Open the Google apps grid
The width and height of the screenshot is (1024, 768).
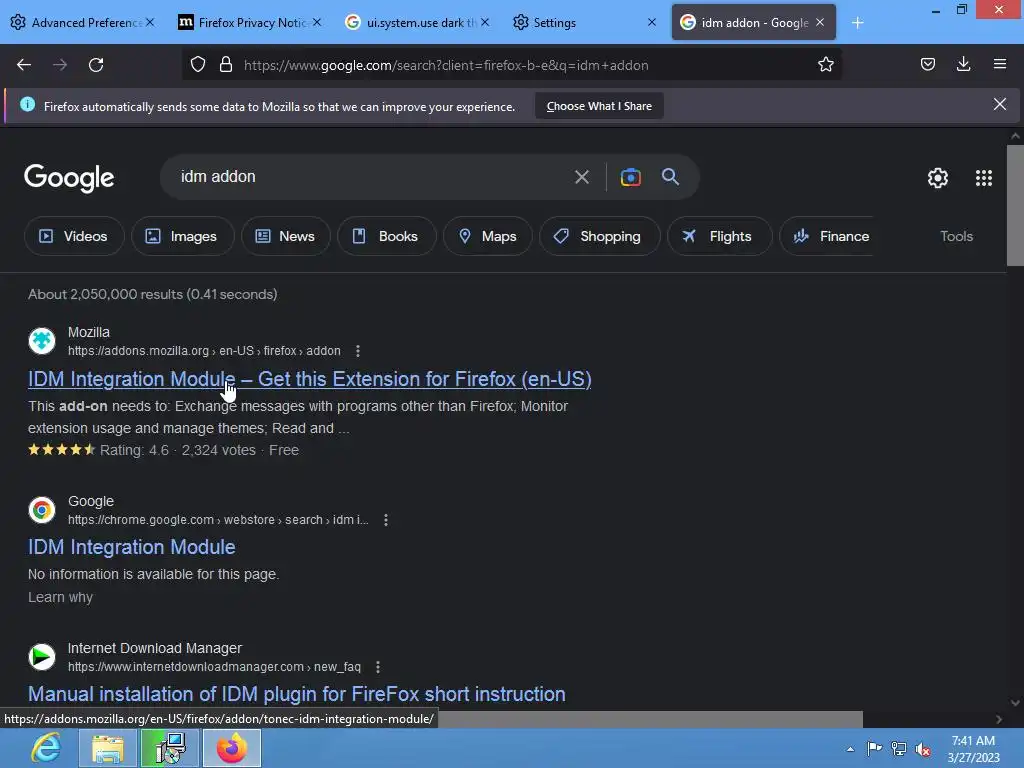984,178
